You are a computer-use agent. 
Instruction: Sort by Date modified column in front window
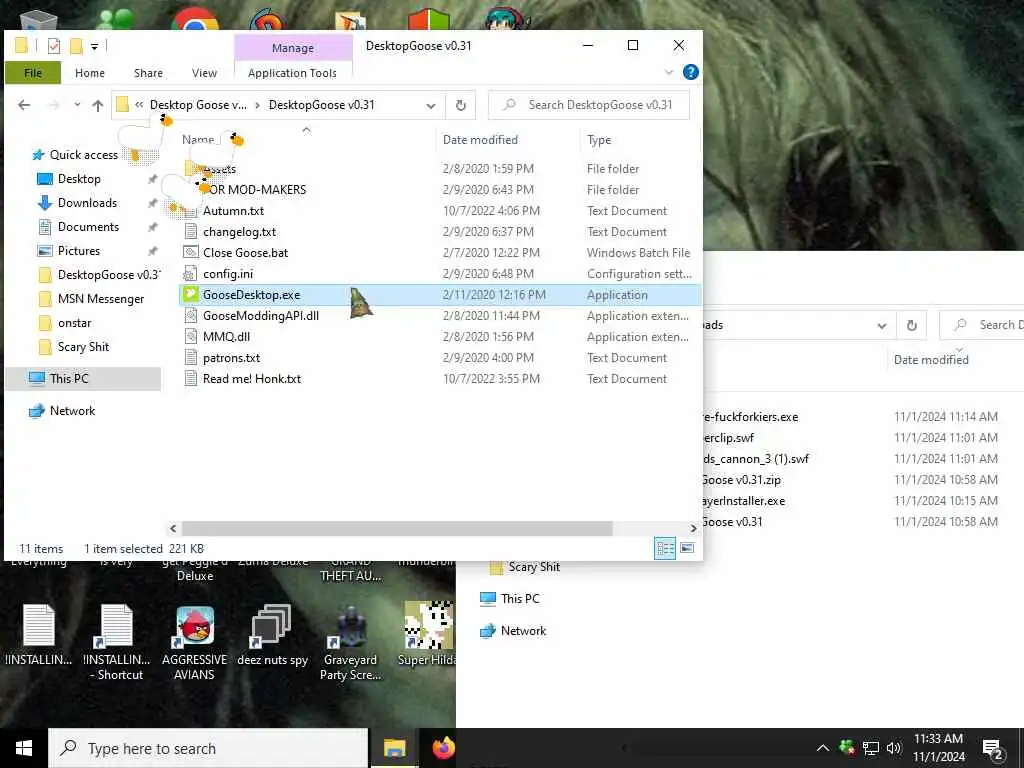[x=480, y=140]
